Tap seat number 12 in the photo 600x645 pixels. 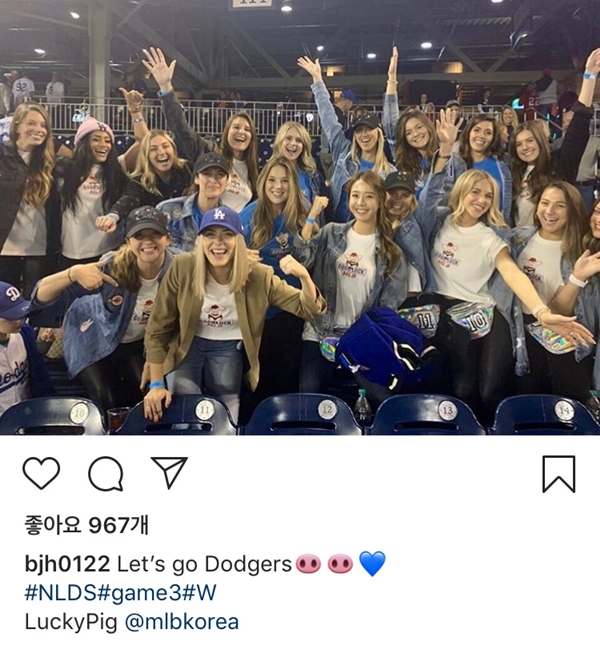point(327,409)
